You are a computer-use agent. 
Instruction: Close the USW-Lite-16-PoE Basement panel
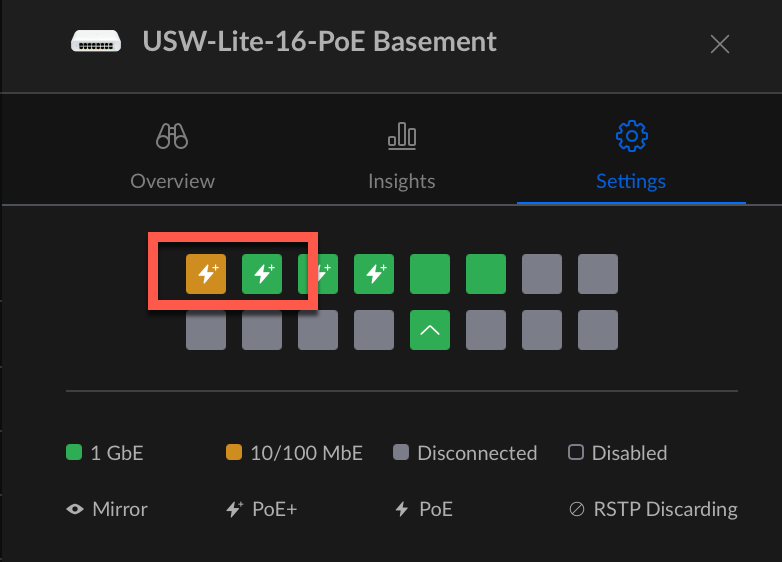click(719, 44)
